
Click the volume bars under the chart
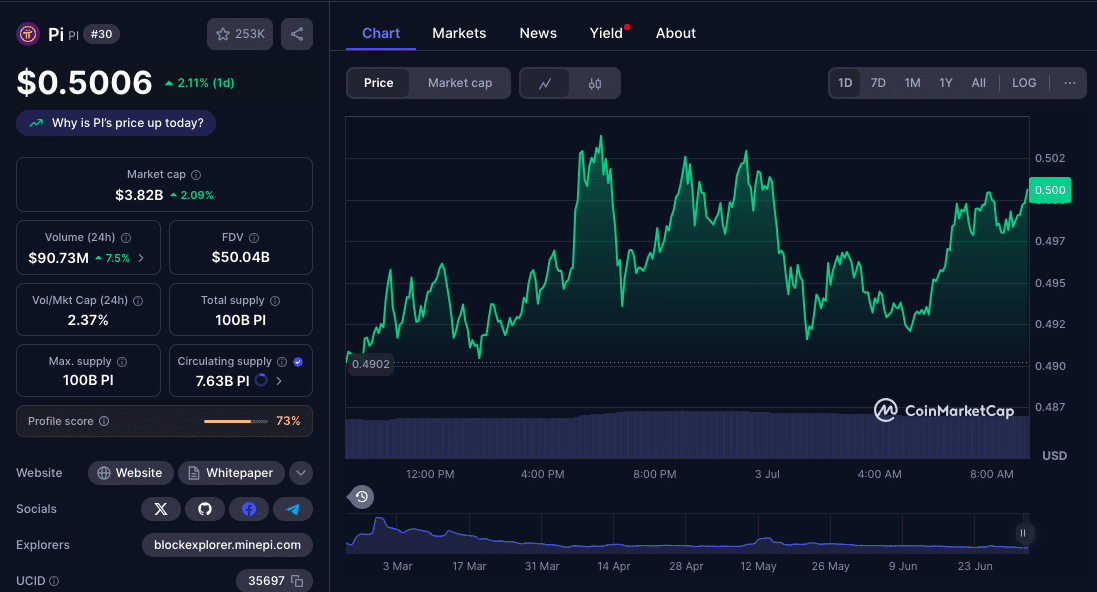click(x=687, y=435)
